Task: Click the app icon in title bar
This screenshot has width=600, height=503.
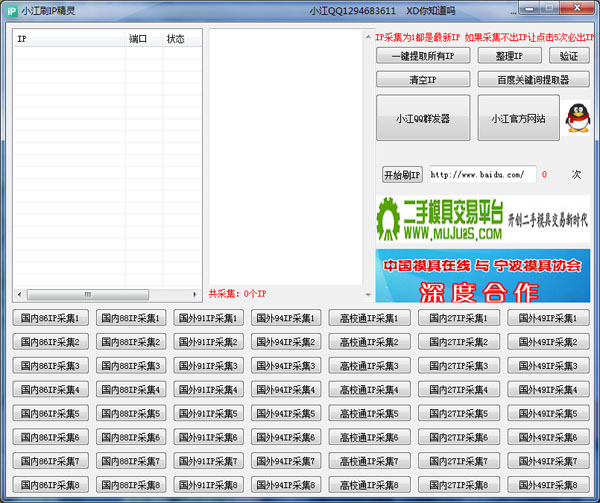Action: click(12, 11)
